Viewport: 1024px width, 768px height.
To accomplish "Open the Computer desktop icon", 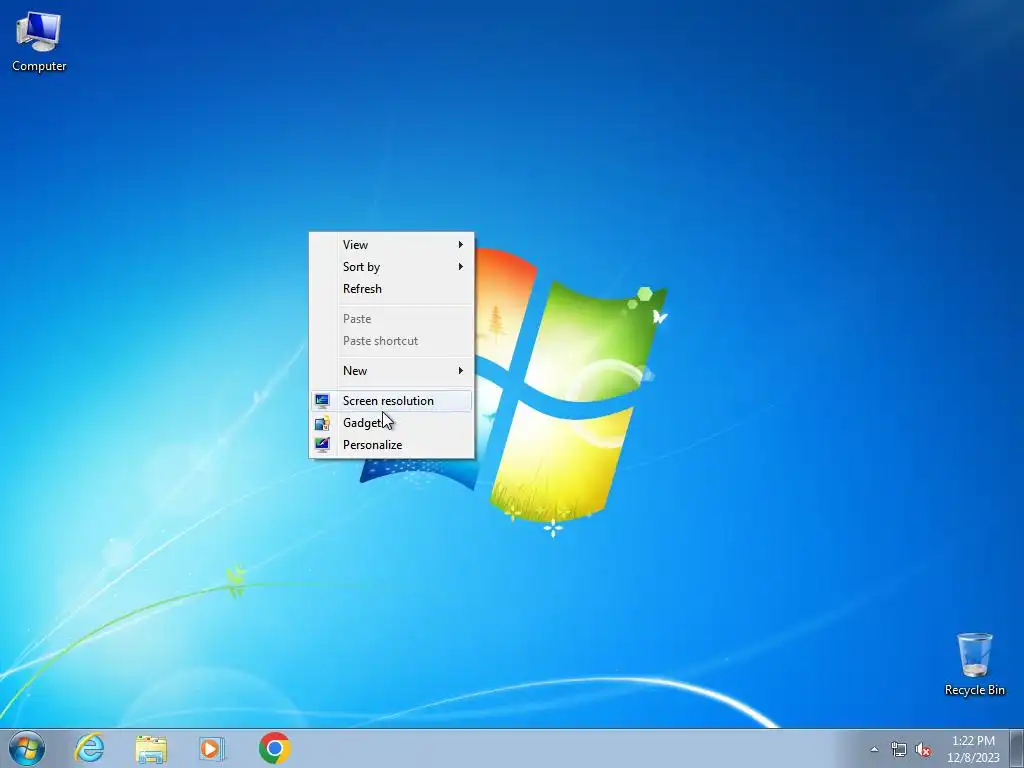I will [x=39, y=42].
